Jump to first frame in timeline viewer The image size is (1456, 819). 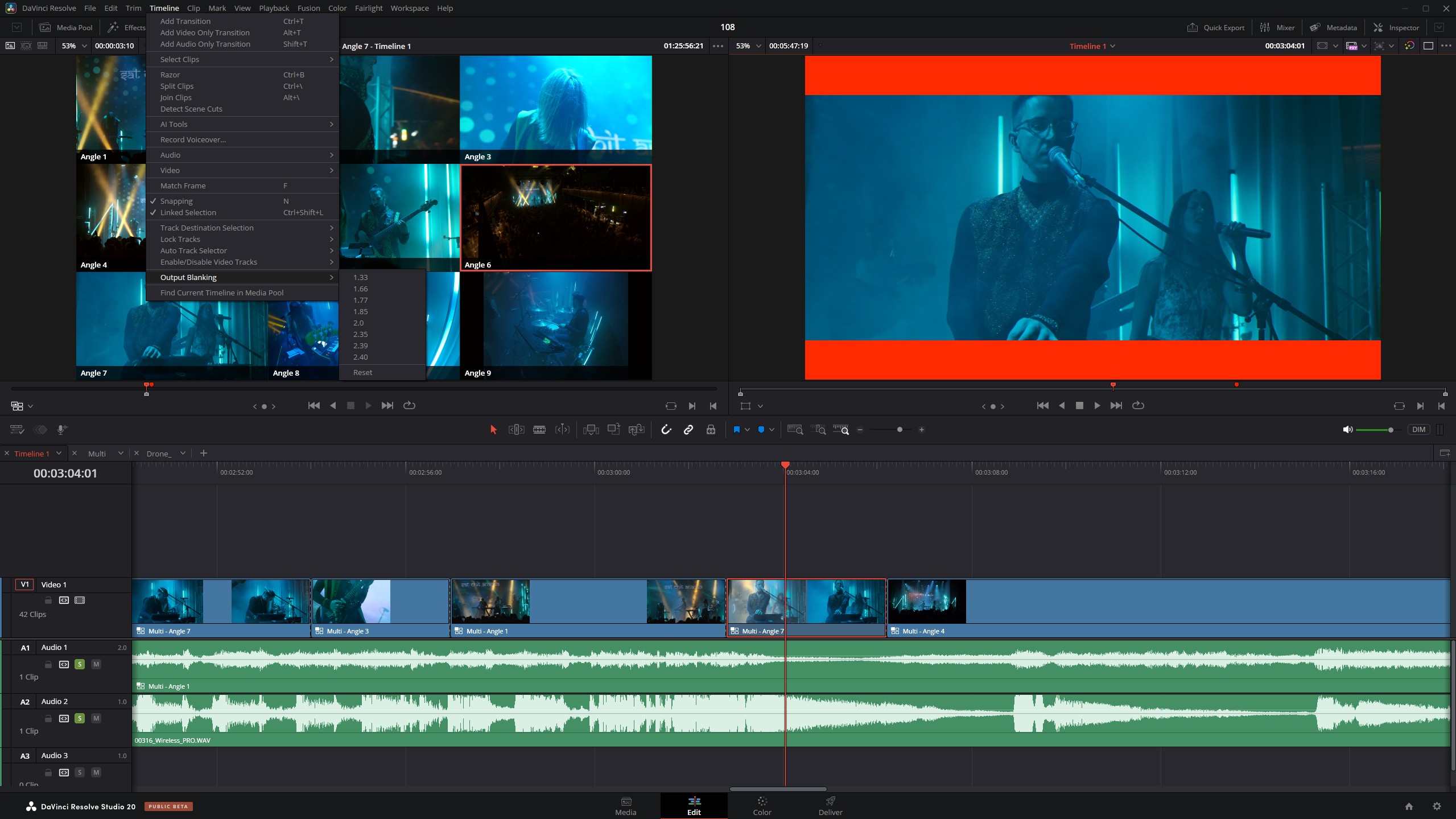[1042, 405]
